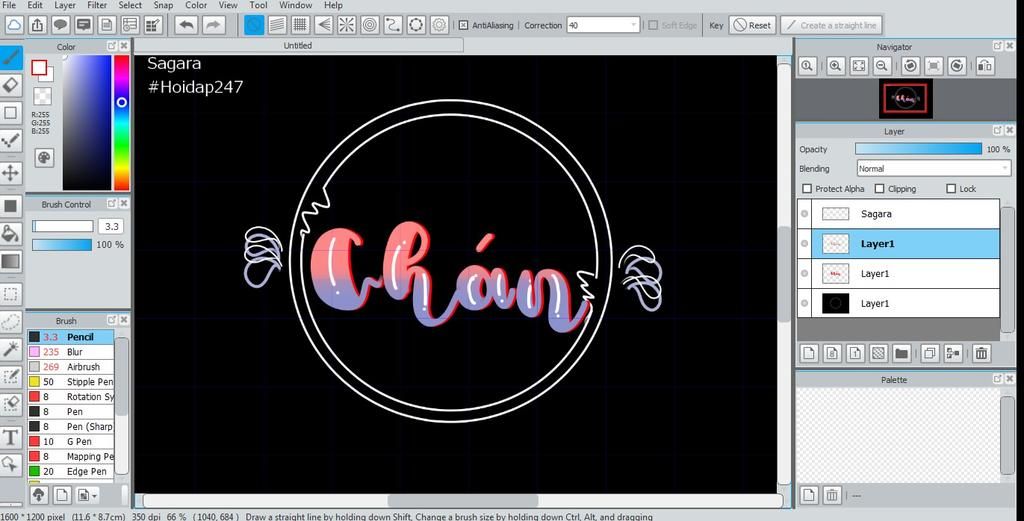Select the rectangular Select tool
Viewport: 1024px width, 521px height.
point(10,294)
